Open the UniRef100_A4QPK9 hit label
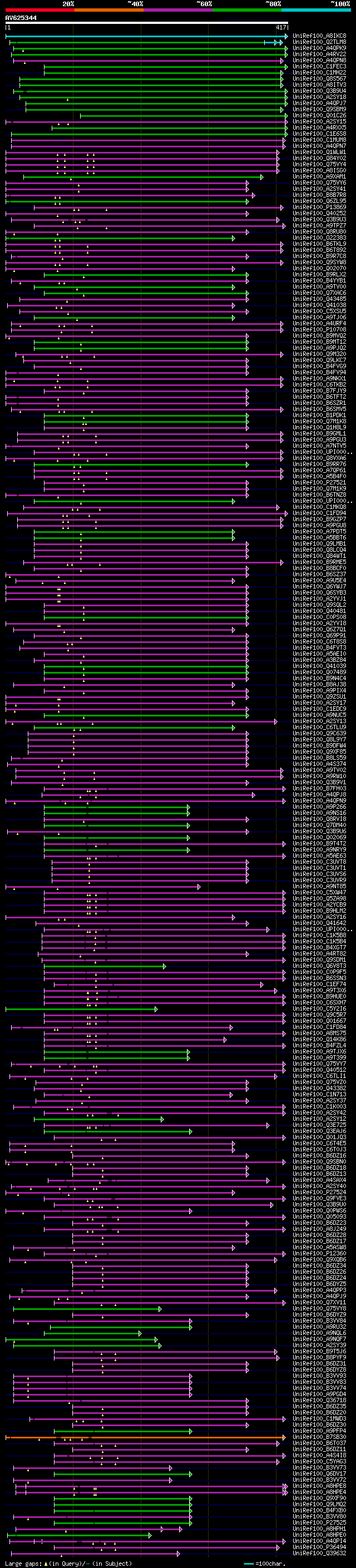Viewport: 356px width, 1568px height. [319, 48]
